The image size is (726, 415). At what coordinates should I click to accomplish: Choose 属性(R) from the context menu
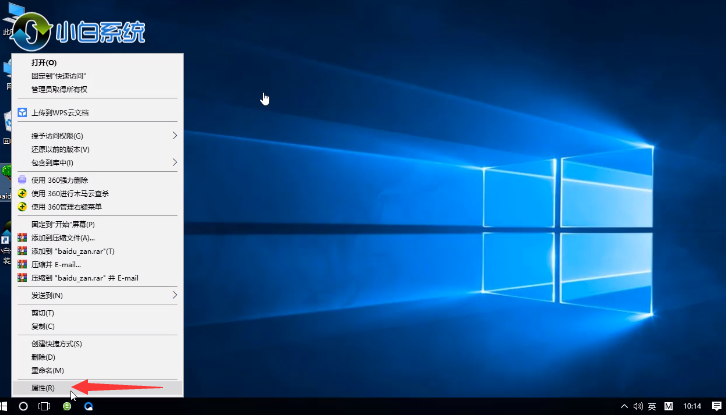(x=43, y=387)
